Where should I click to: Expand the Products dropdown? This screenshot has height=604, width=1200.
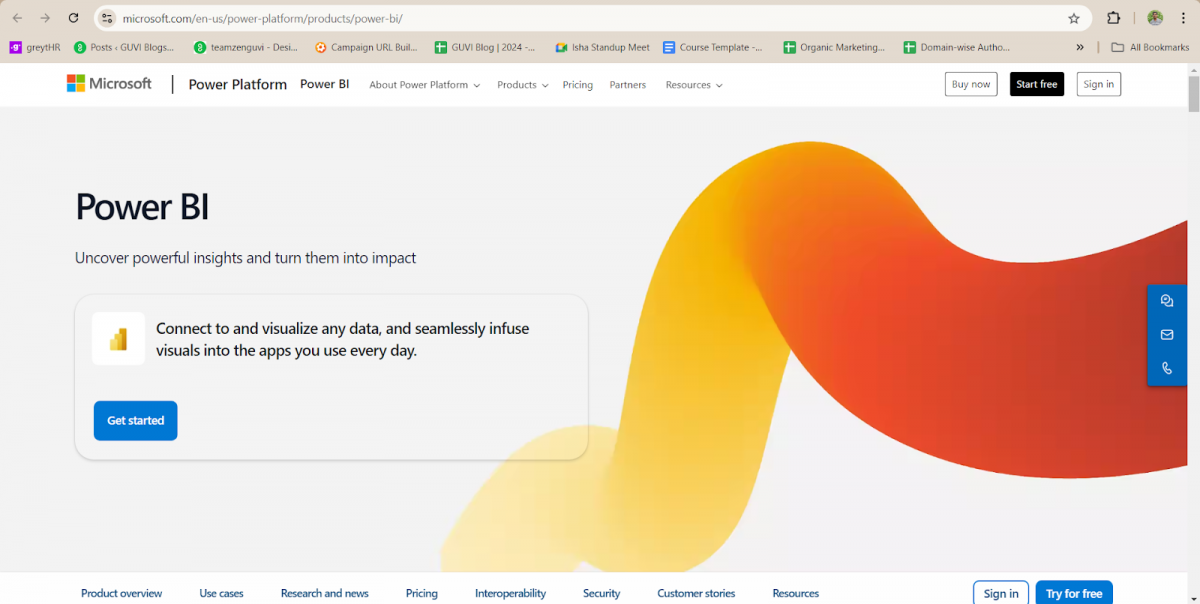pos(522,85)
